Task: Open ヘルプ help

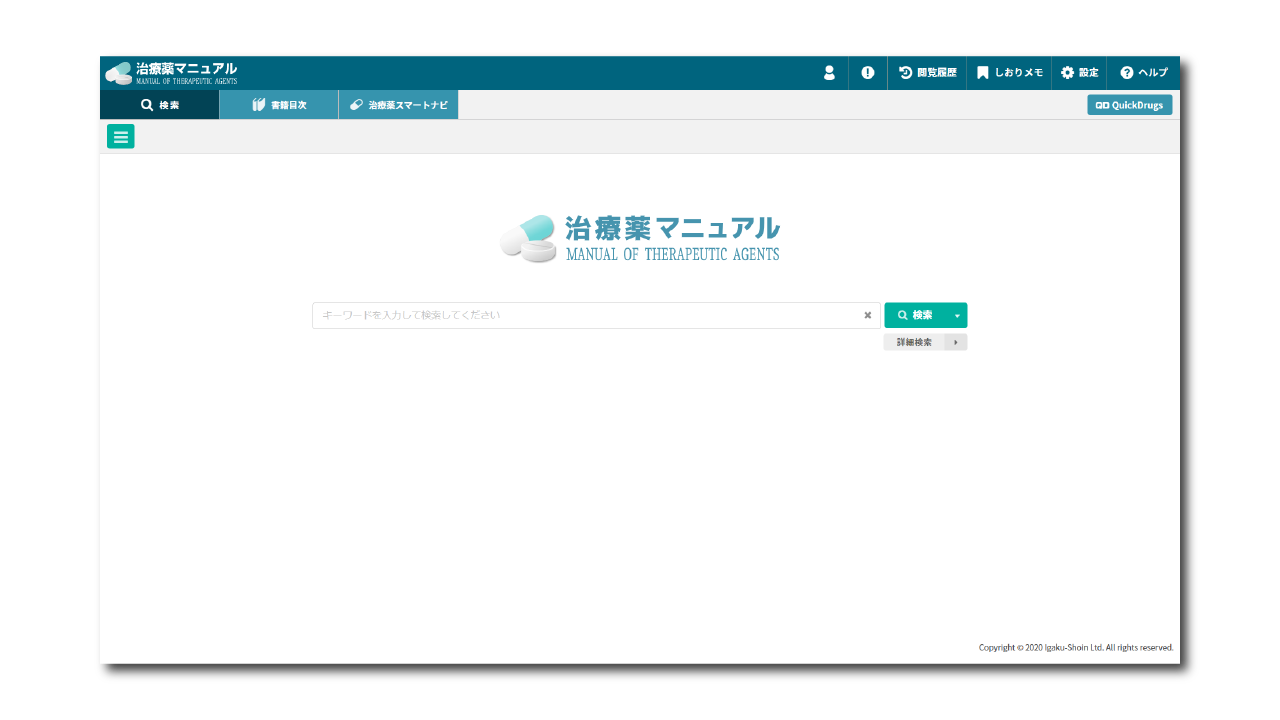Action: 1143,73
